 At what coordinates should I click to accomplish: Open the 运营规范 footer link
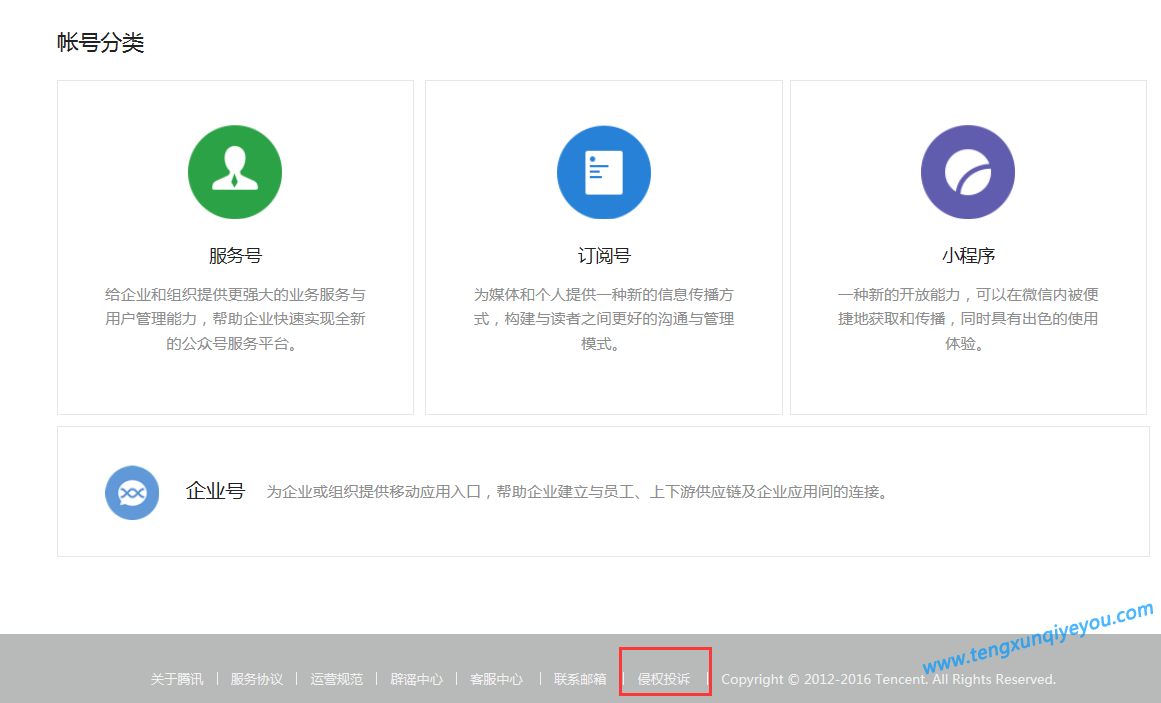click(336, 679)
